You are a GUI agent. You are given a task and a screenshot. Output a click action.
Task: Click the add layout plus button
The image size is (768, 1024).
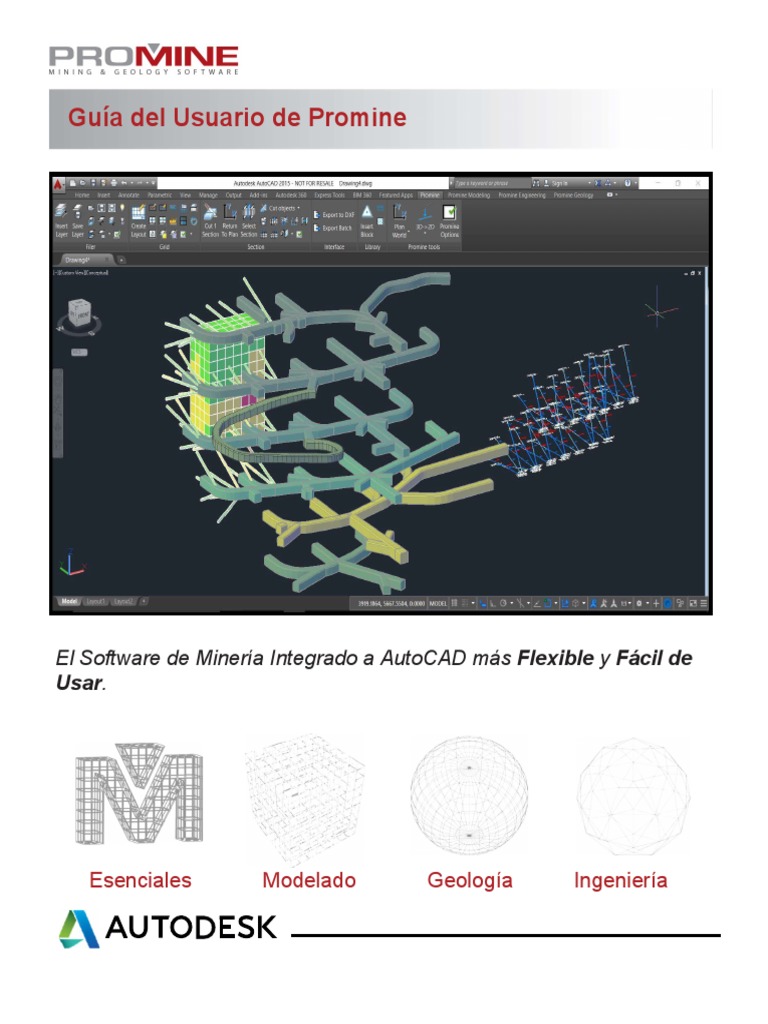[x=144, y=601]
